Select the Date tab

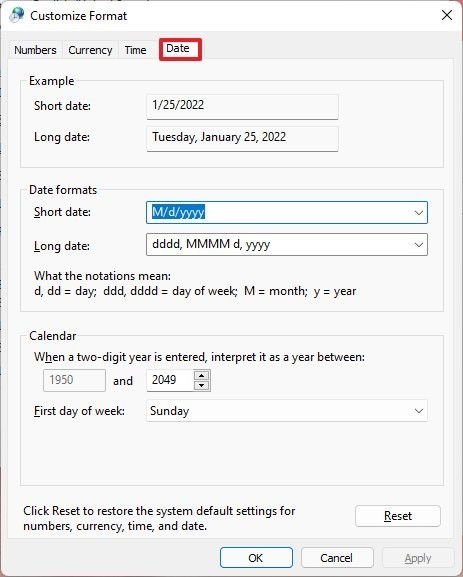coord(178,48)
